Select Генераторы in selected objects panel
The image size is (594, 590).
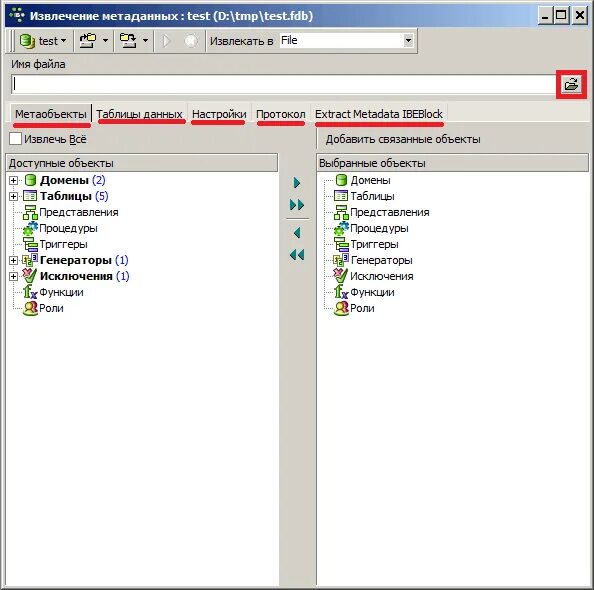[x=381, y=260]
